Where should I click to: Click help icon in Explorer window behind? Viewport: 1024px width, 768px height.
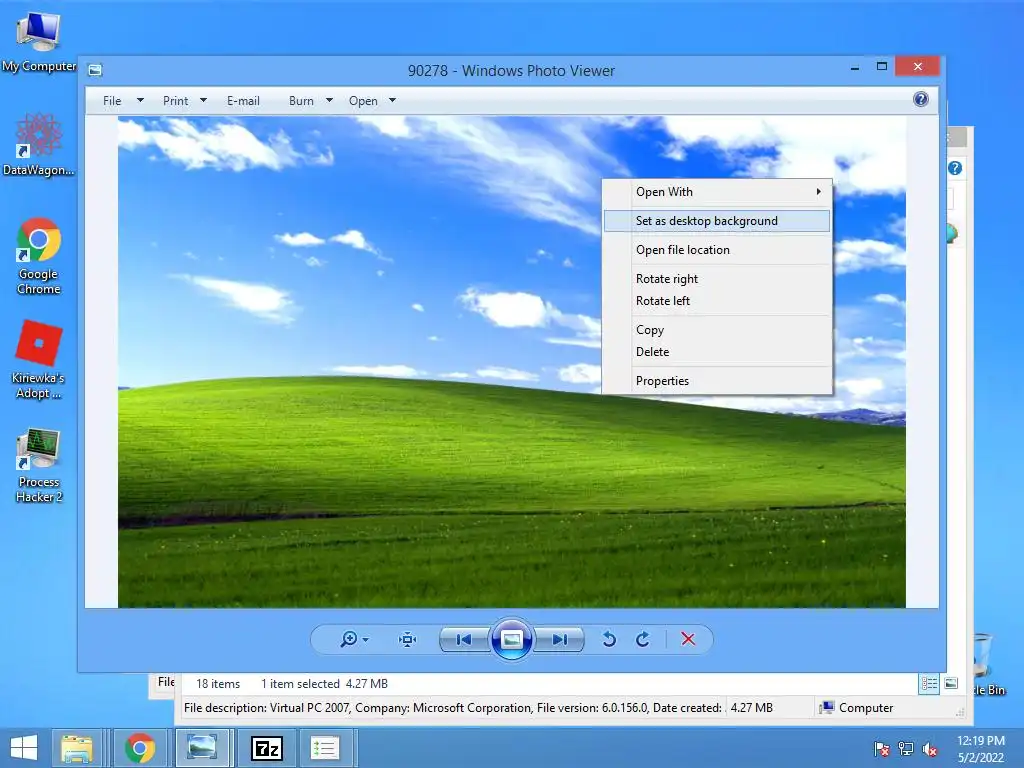pos(955,168)
